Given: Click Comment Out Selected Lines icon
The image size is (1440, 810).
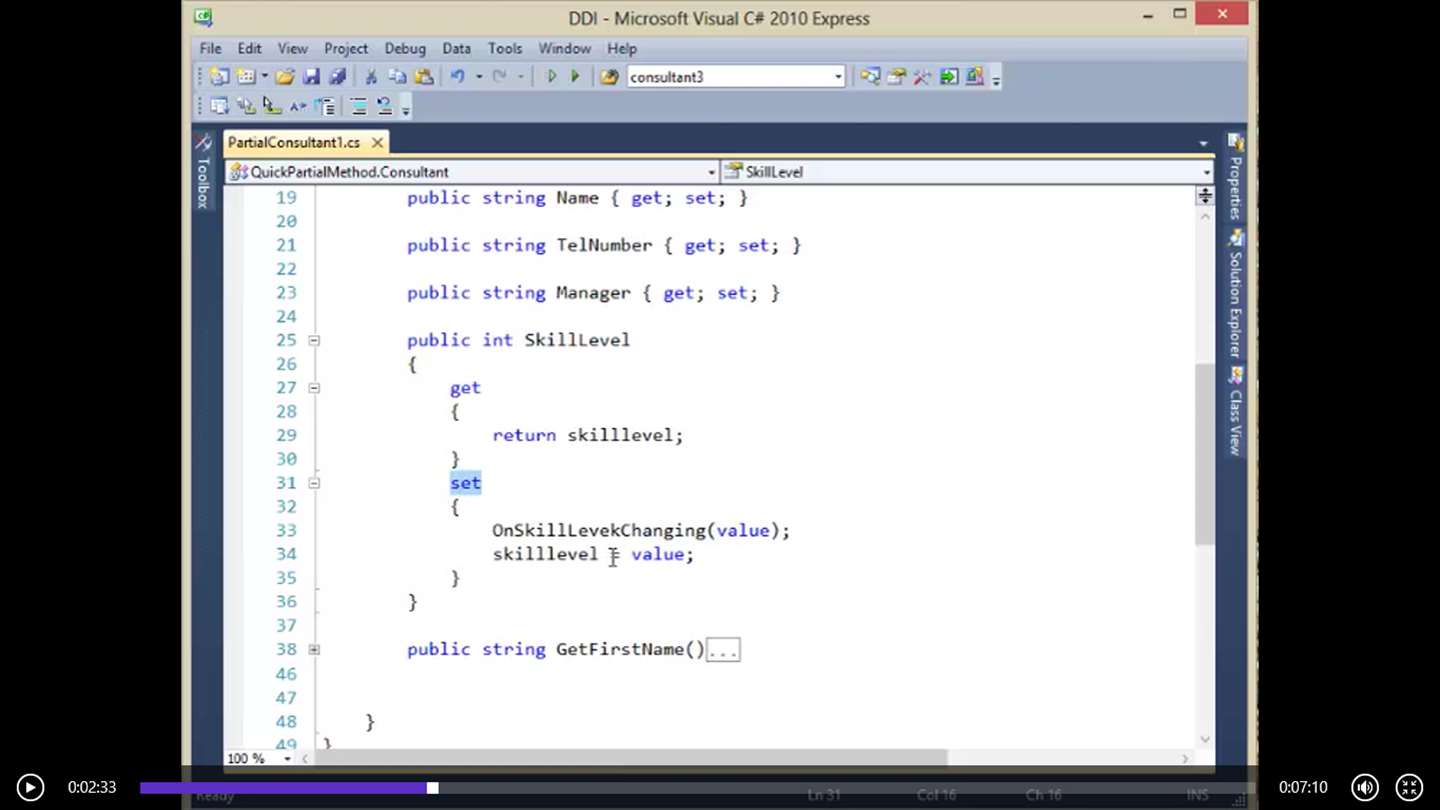Looking at the screenshot, I should [358, 106].
